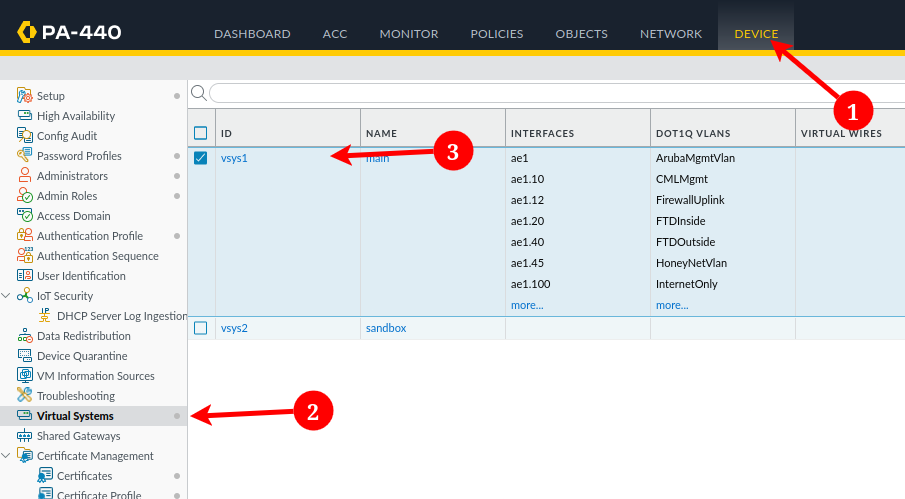This screenshot has width=905, height=499.
Task: Click the Password Profiles icon
Action: pos(26,156)
